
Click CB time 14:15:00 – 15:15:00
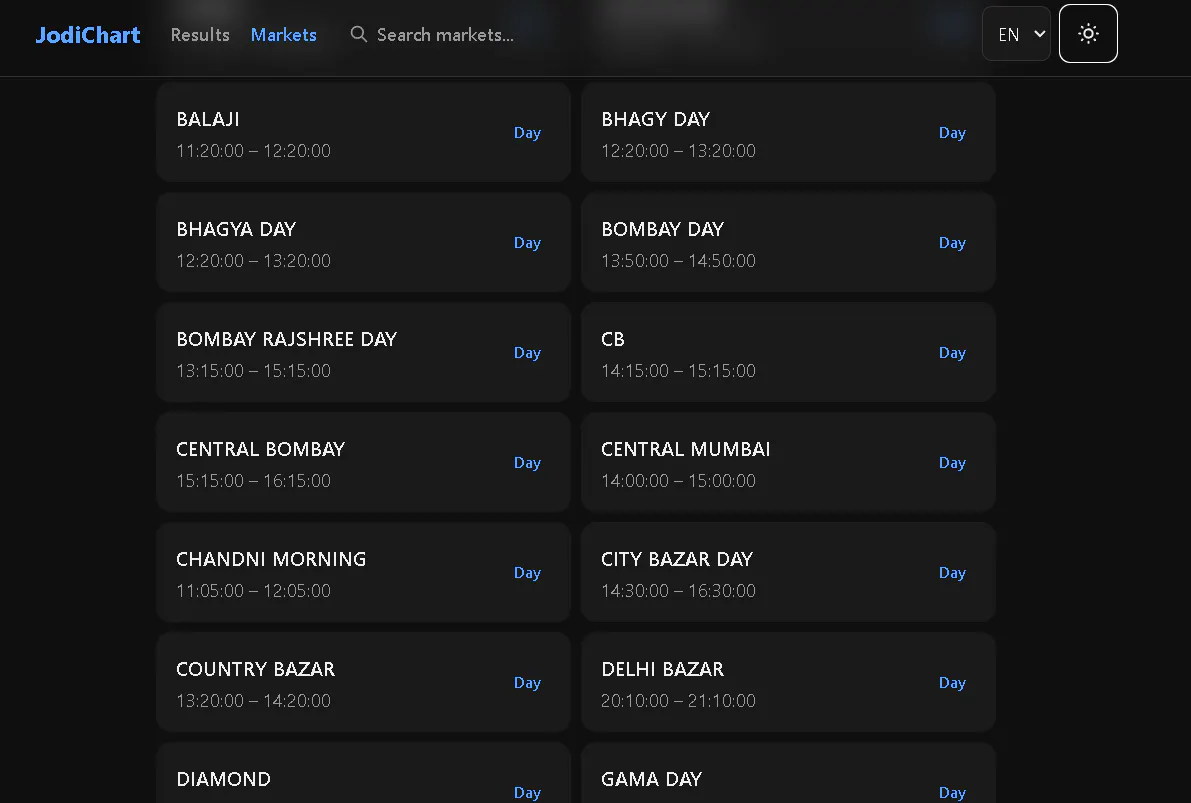pyautogui.click(x=678, y=371)
